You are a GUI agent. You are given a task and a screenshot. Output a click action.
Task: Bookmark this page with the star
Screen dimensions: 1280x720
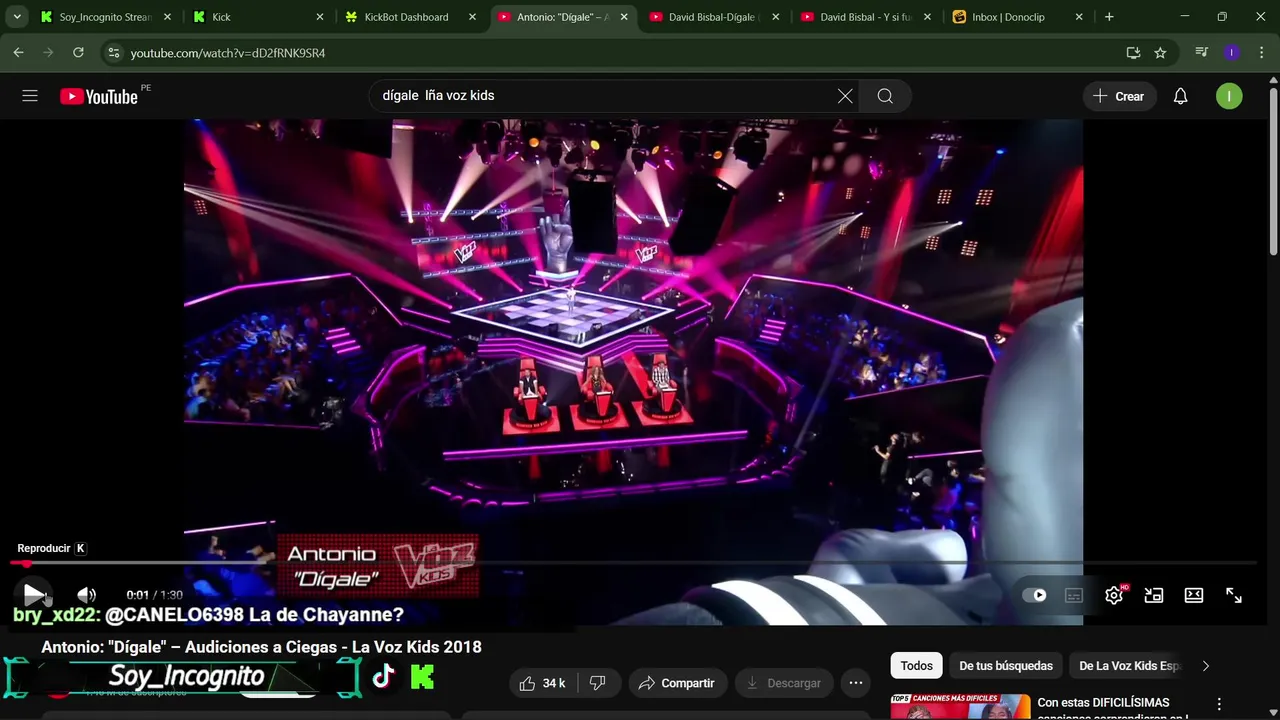(x=1160, y=53)
